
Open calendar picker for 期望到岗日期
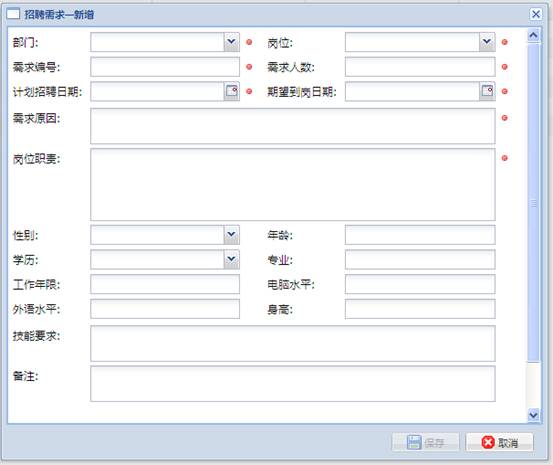487,91
